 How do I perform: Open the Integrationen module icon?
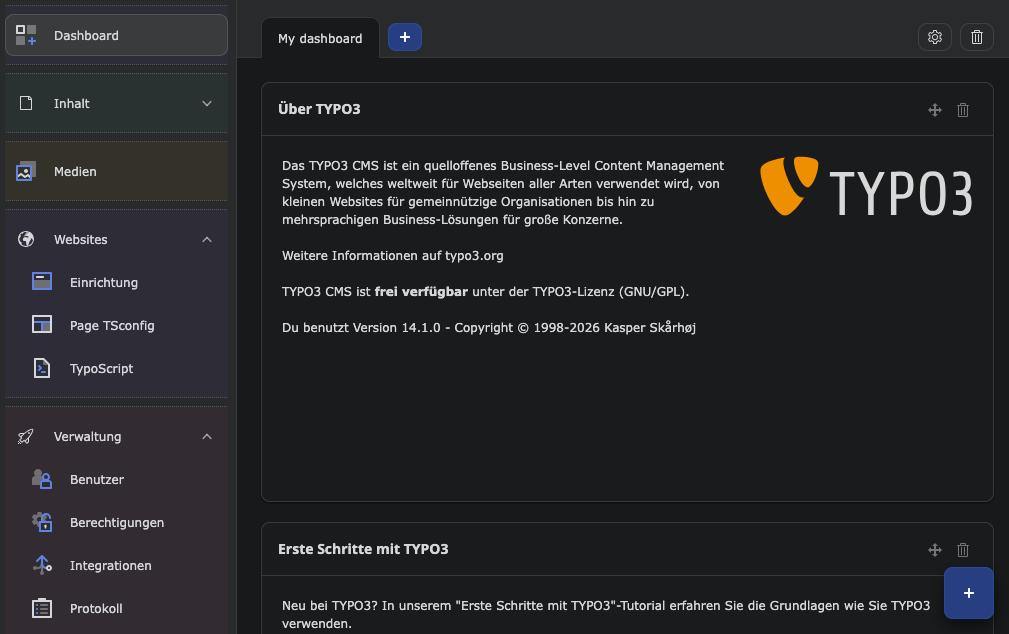point(42,565)
